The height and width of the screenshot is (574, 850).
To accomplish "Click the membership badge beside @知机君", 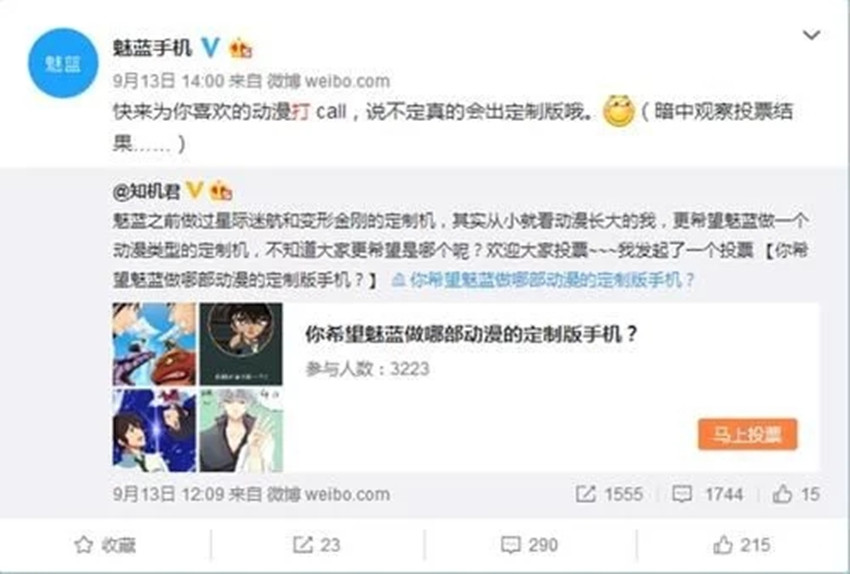I will 221,191.
